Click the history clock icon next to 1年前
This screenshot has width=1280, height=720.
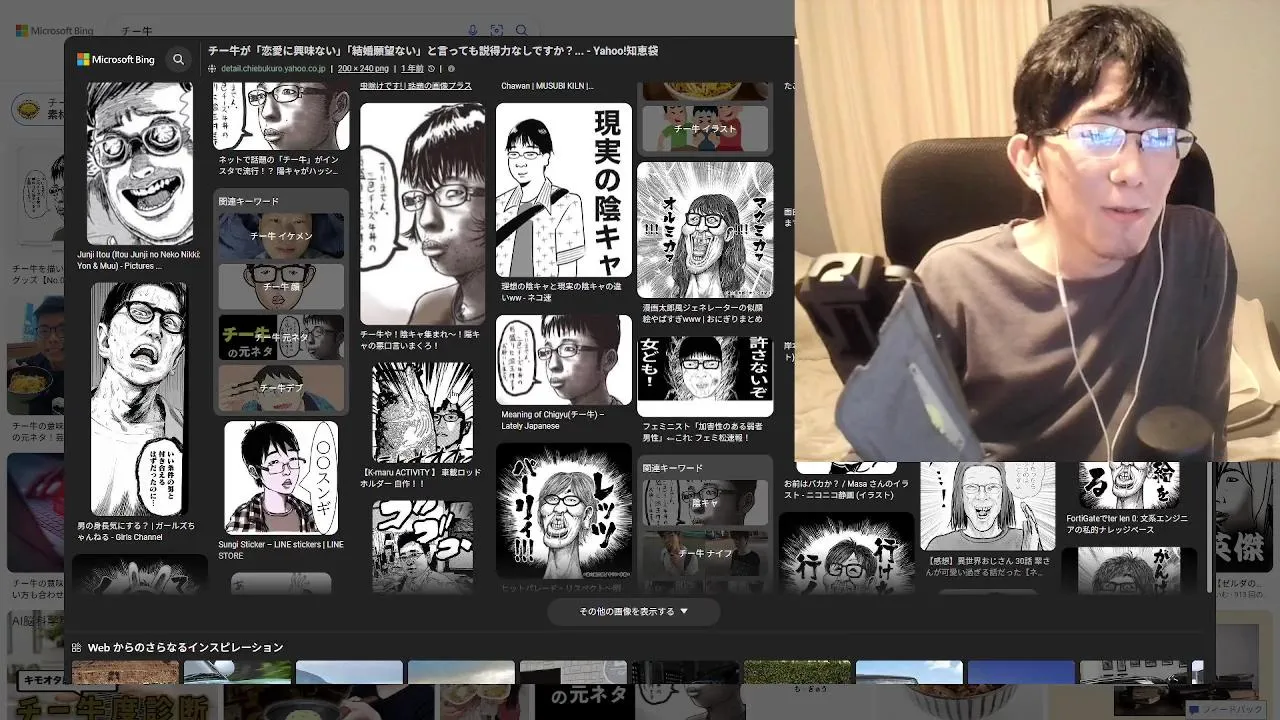431,69
